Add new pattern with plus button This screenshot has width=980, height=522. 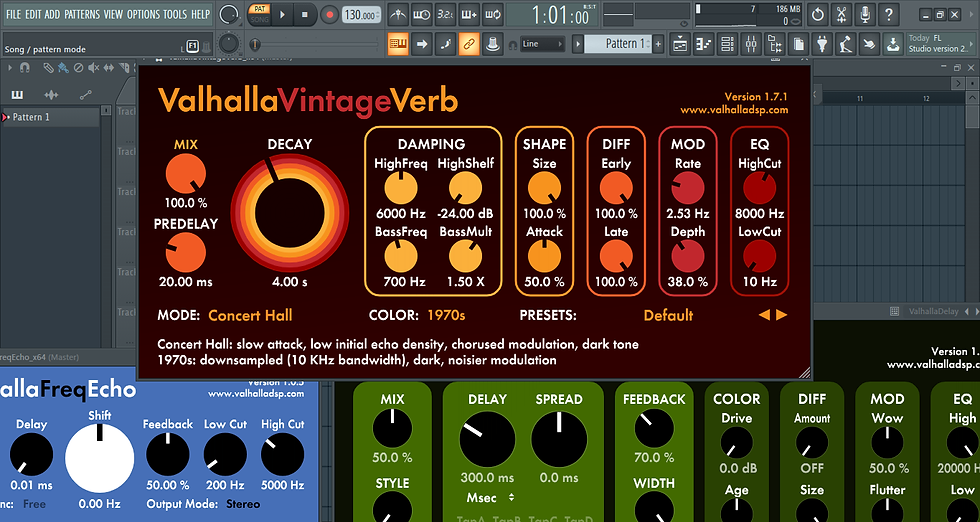[658, 44]
